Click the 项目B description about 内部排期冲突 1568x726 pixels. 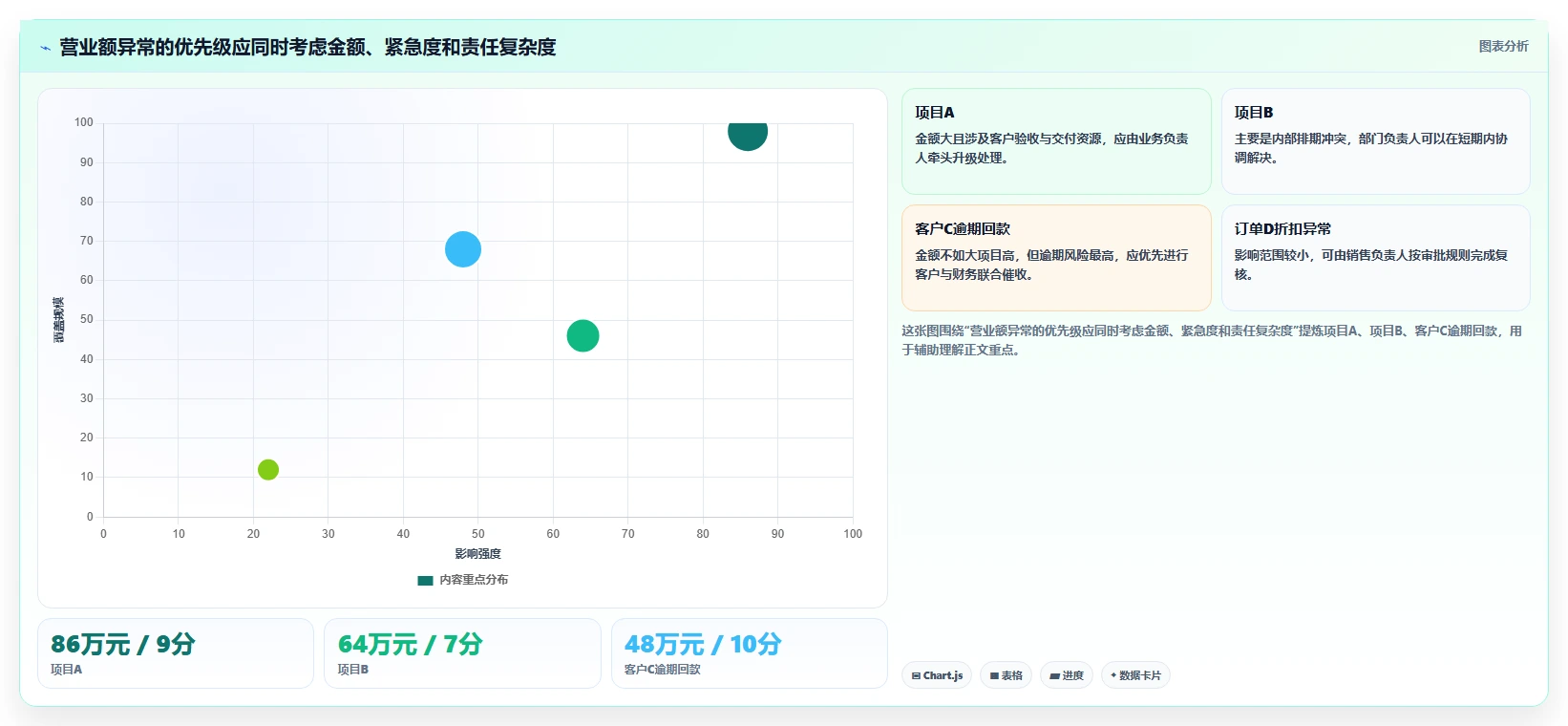coord(1370,148)
